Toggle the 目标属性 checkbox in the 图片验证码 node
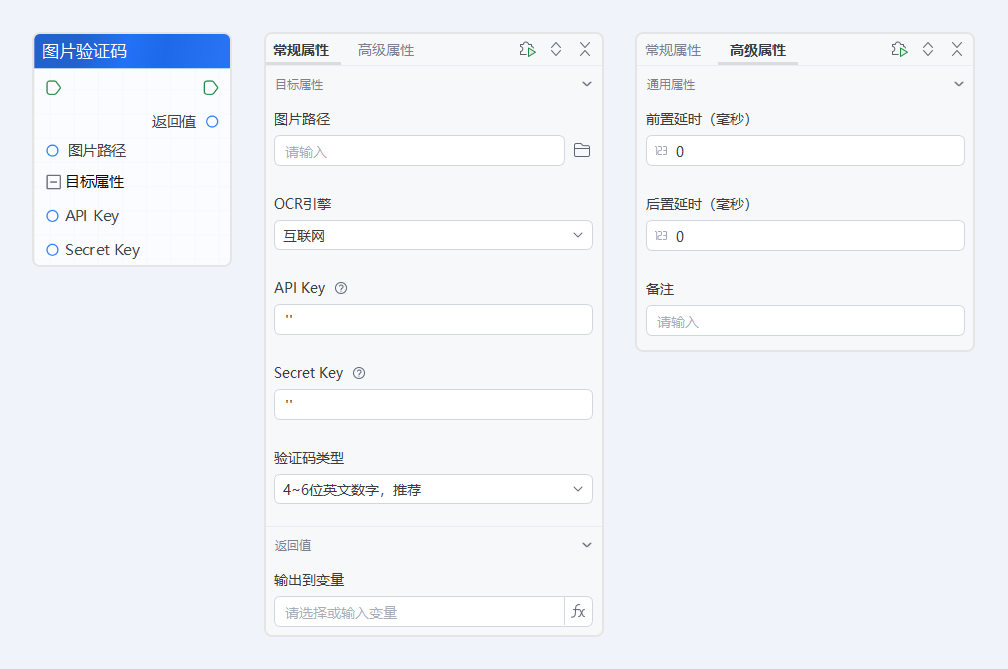Image resolution: width=1008 pixels, height=669 pixels. pyautogui.click(x=51, y=181)
